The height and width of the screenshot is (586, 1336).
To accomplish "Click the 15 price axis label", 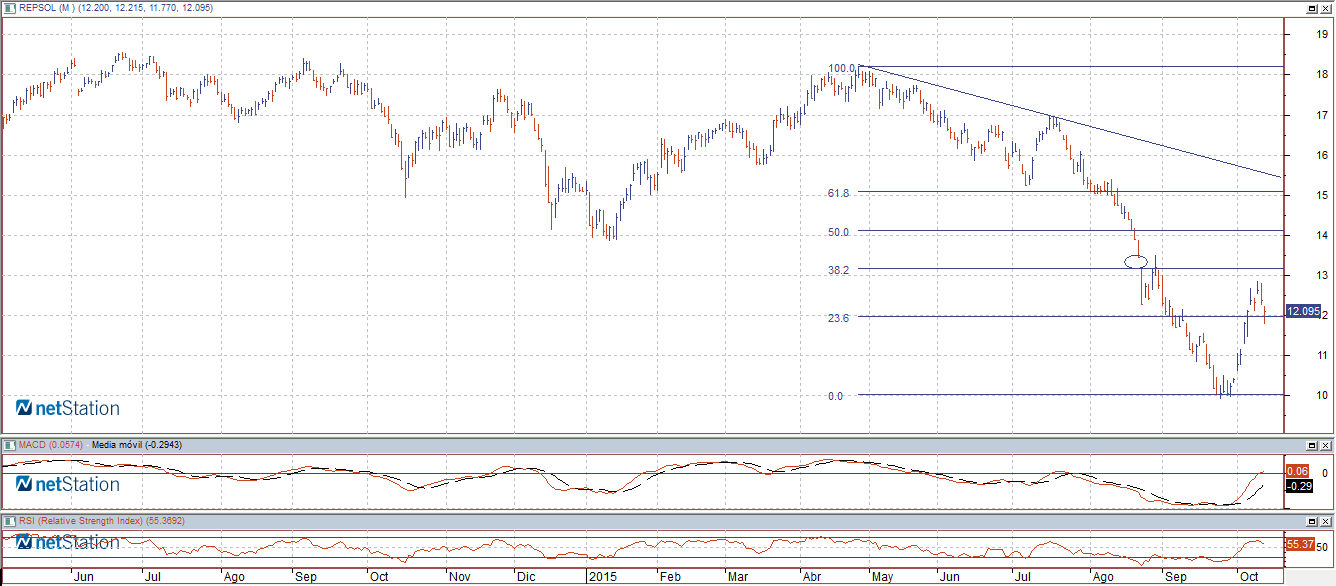I will 1322,195.
